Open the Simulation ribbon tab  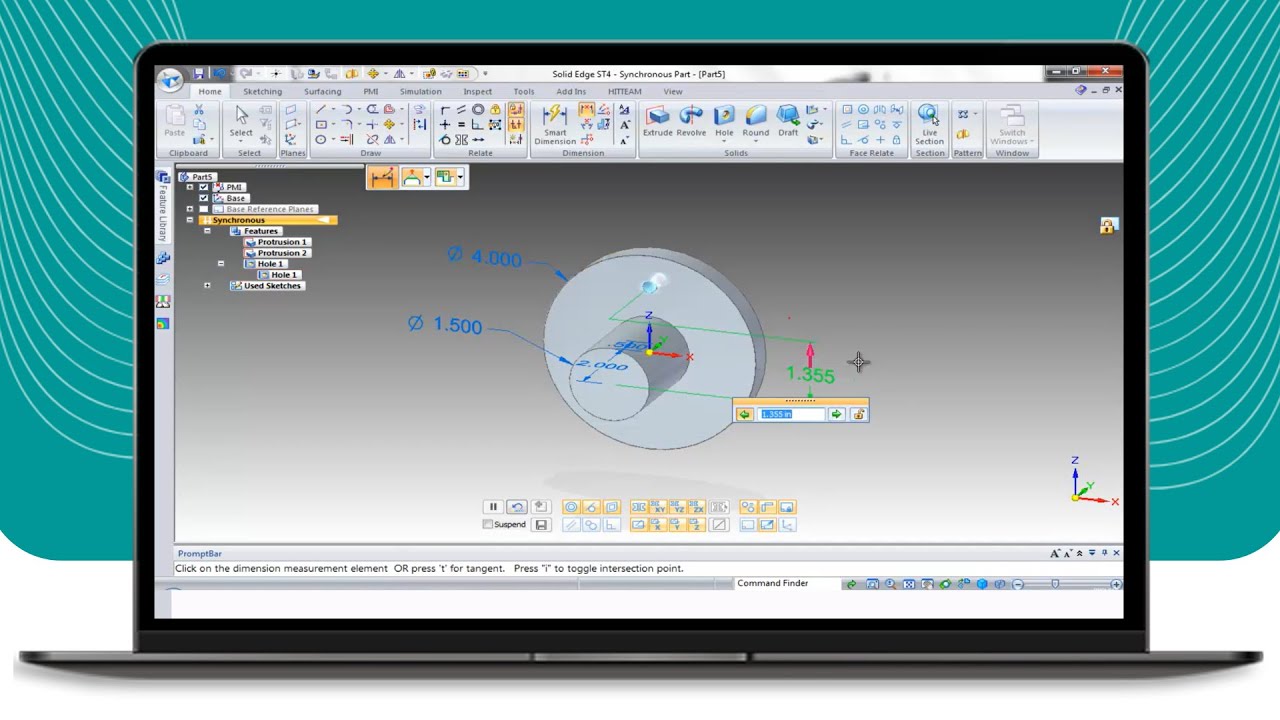pyautogui.click(x=420, y=91)
